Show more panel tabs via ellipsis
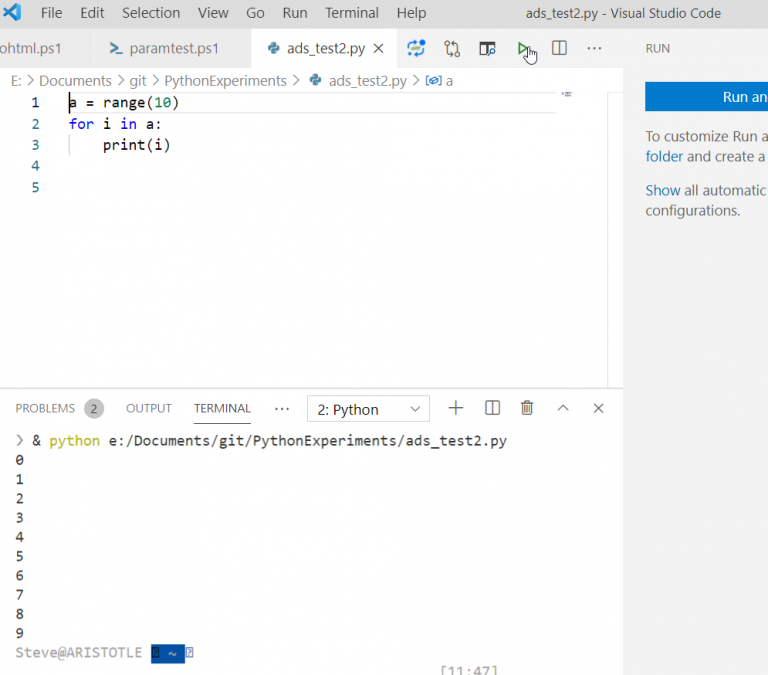Image resolution: width=768 pixels, height=675 pixels. (282, 409)
